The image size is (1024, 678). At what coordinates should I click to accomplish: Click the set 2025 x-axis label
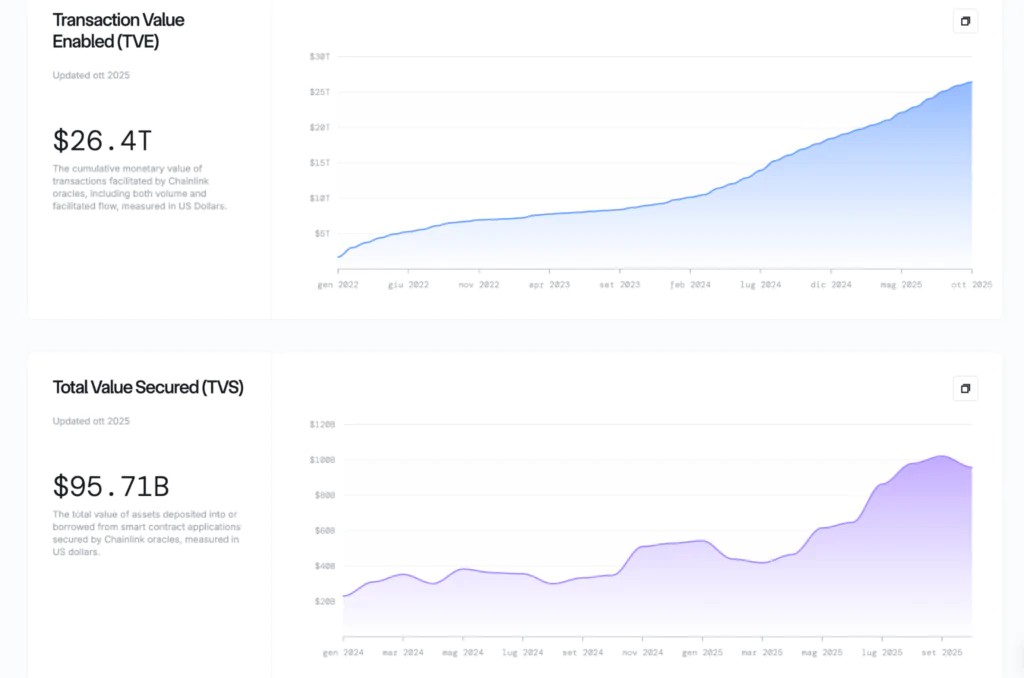tap(941, 652)
